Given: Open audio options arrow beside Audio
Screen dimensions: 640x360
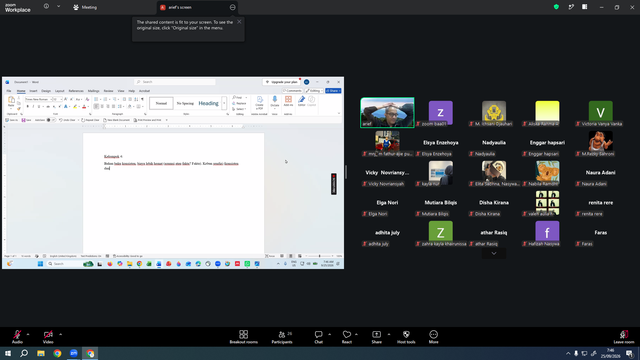Looking at the screenshot, I should tap(28, 334).
